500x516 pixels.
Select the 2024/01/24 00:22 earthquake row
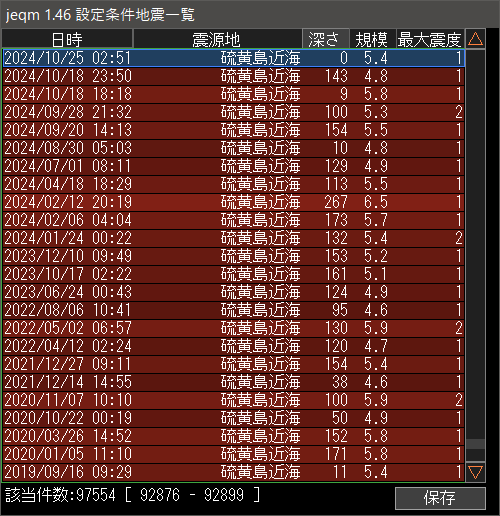pyautogui.click(x=234, y=238)
